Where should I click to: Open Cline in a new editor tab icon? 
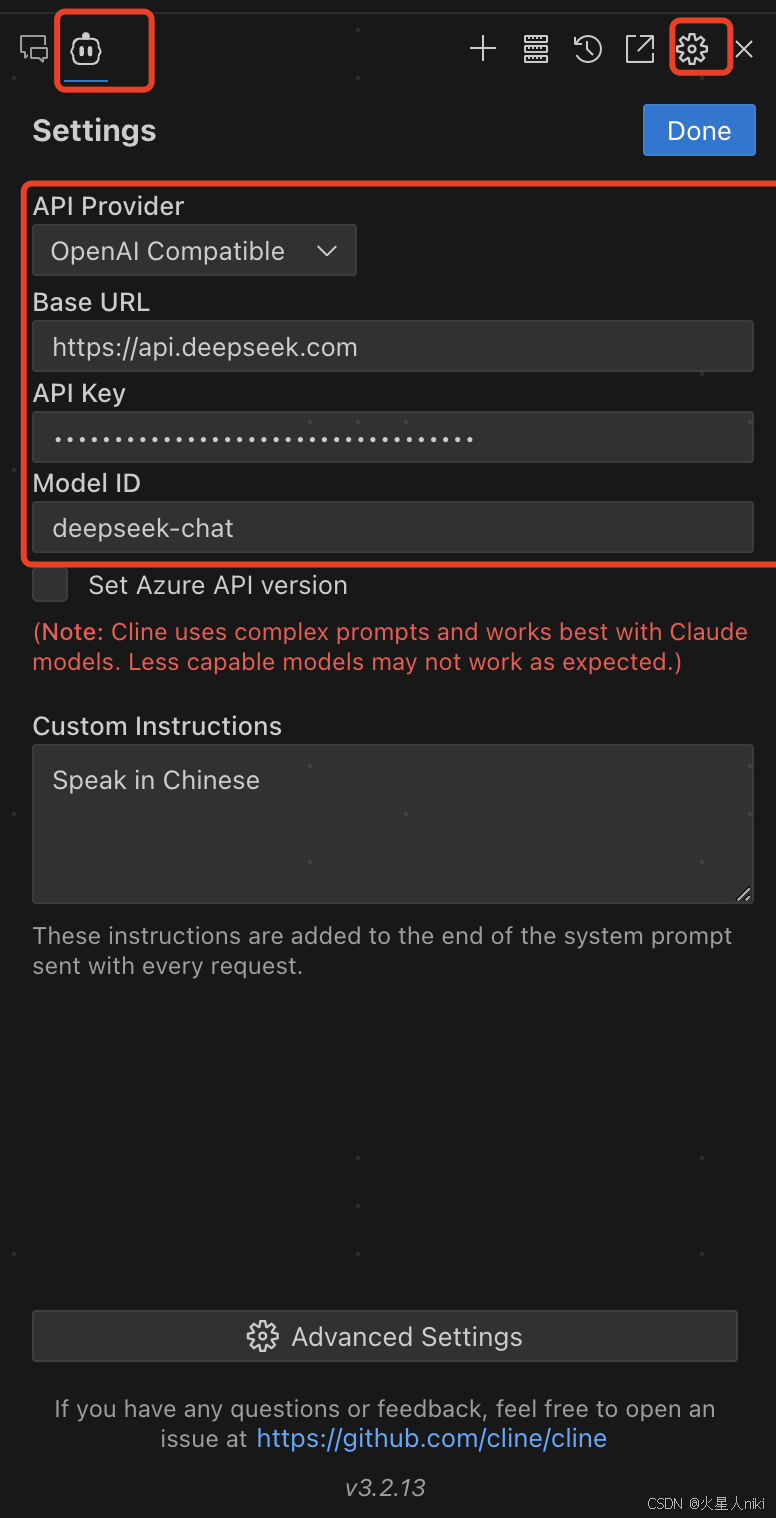(639, 48)
